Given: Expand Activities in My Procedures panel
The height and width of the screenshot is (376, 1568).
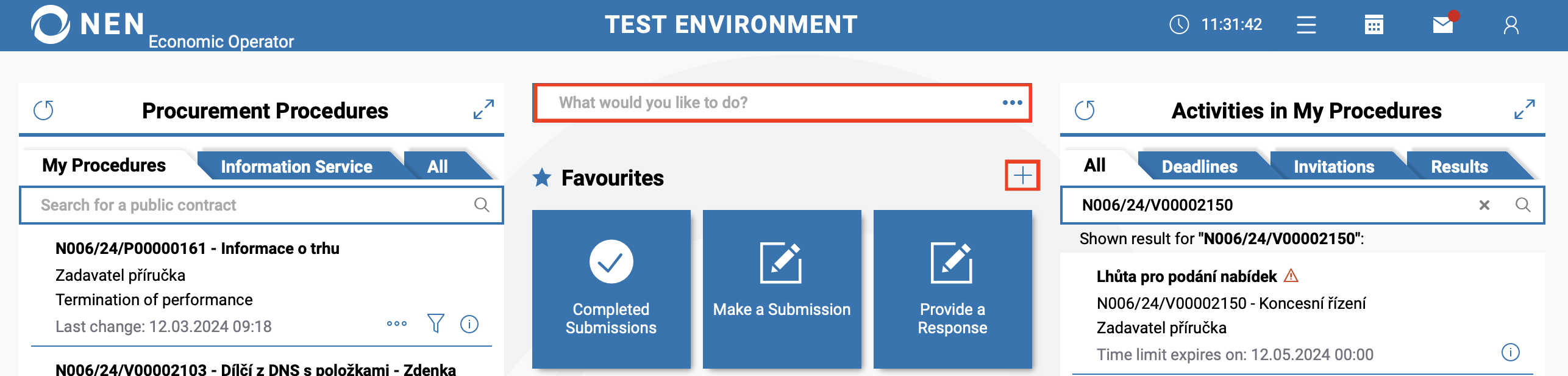Looking at the screenshot, I should pyautogui.click(x=1524, y=109).
